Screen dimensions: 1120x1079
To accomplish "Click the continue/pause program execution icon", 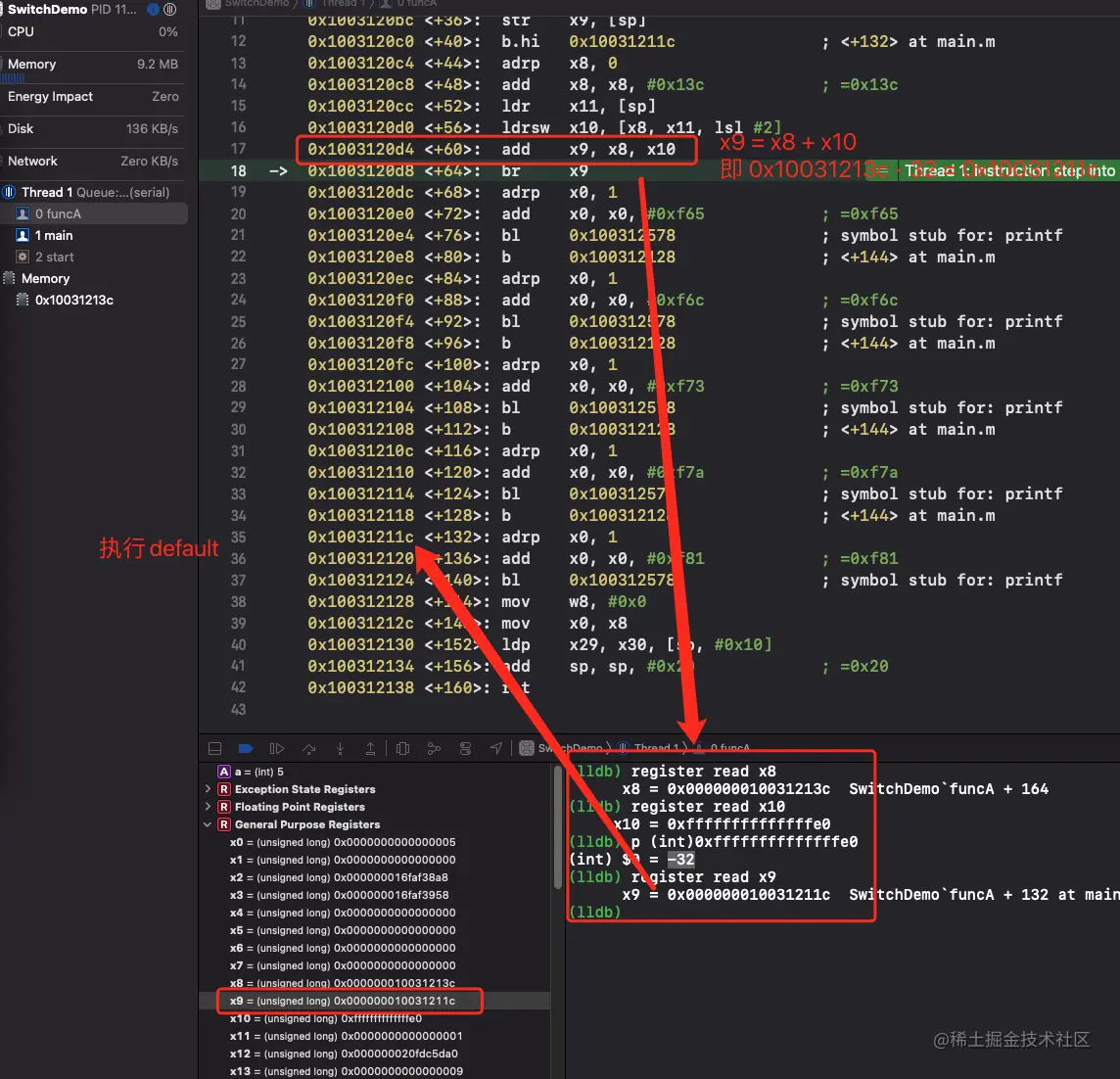I will click(x=276, y=748).
